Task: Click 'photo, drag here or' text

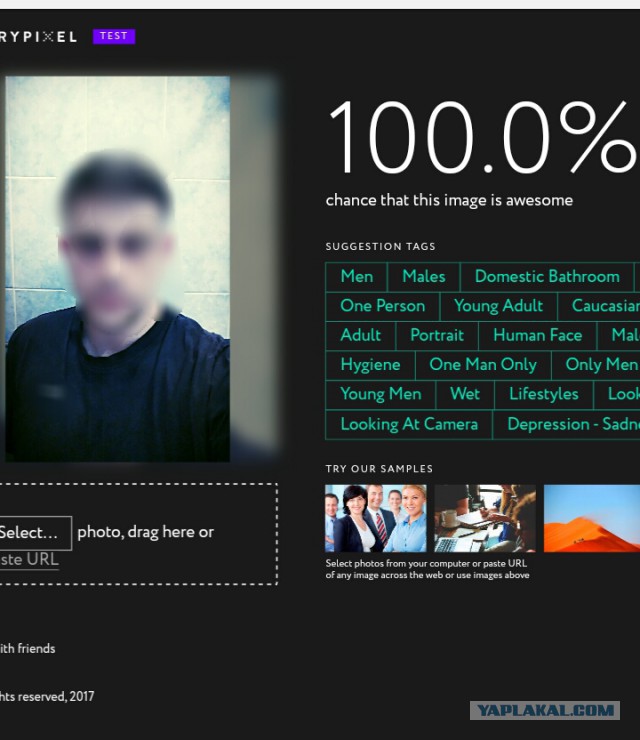Action: (x=145, y=532)
